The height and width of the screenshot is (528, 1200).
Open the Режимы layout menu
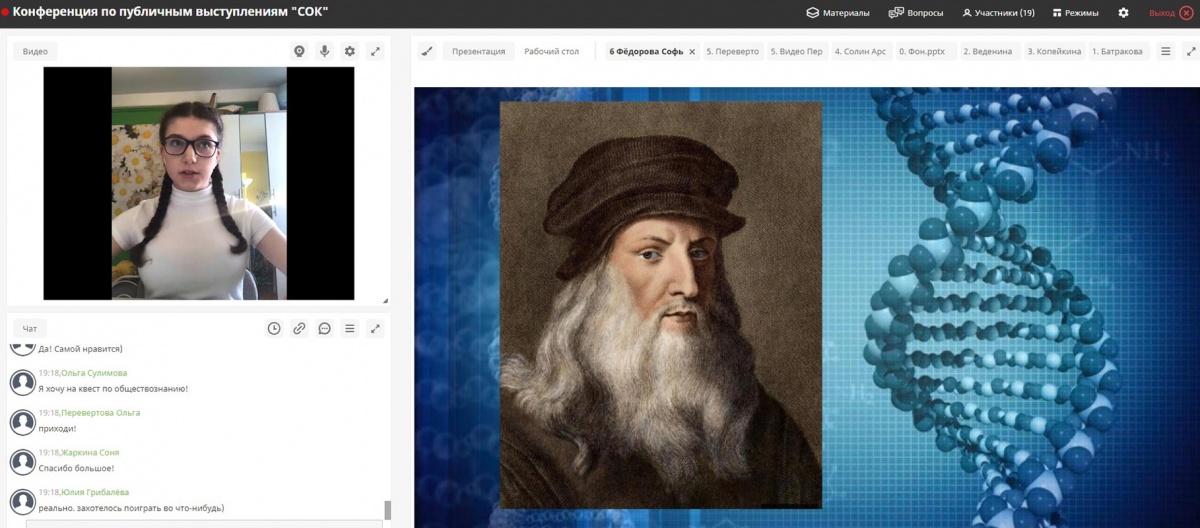coord(1074,13)
